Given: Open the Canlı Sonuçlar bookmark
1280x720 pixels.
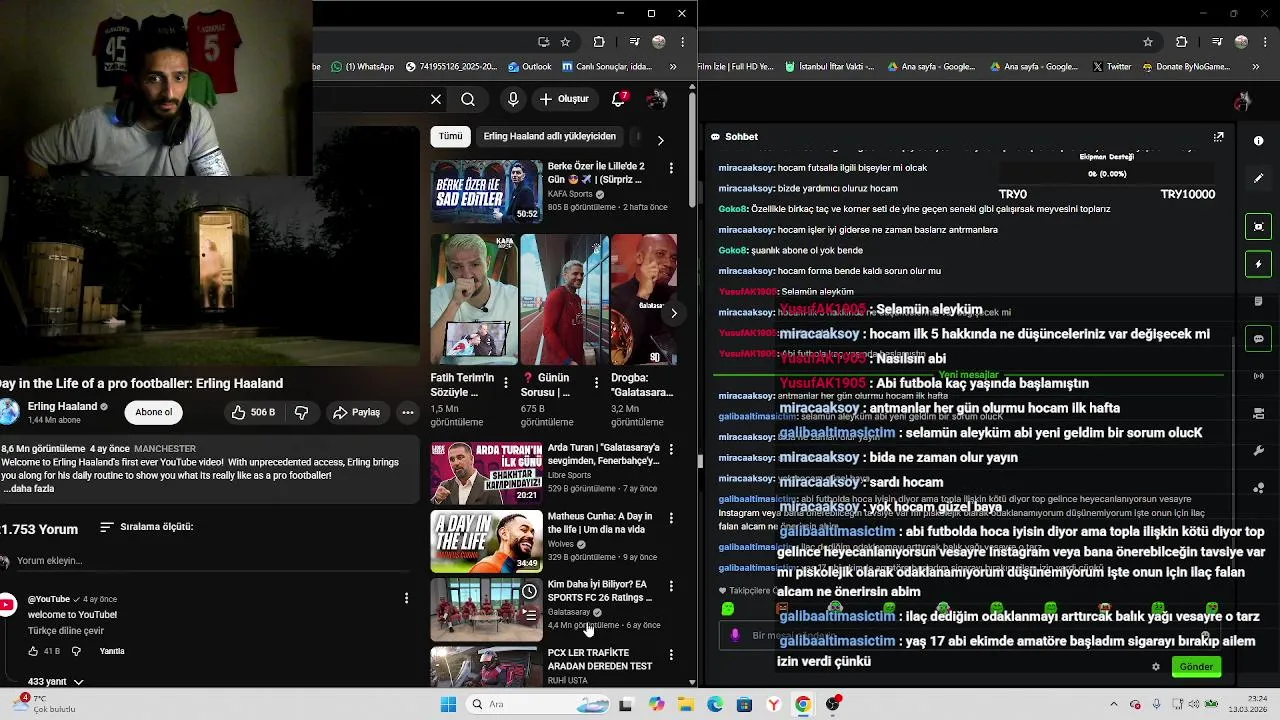Looking at the screenshot, I should [606, 67].
